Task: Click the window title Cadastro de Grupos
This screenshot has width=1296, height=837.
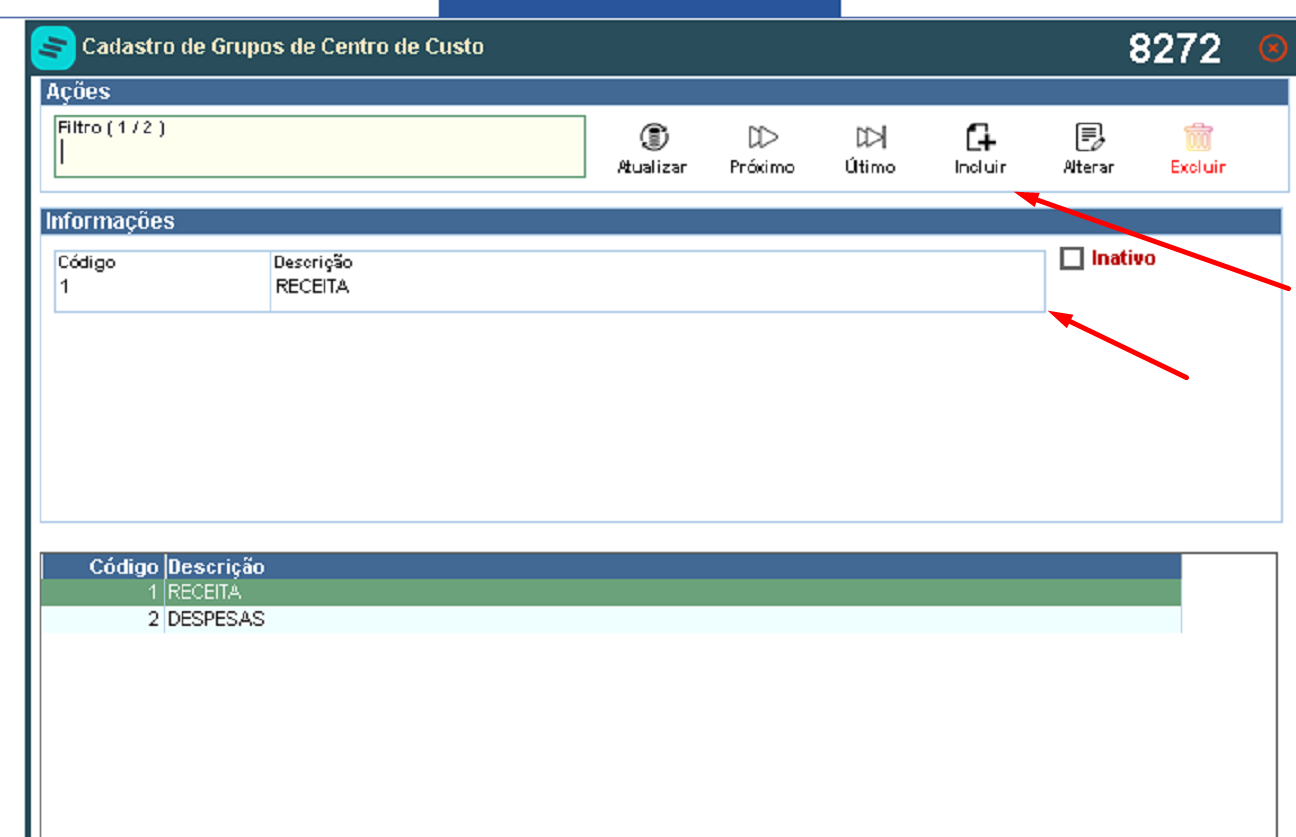Action: tap(283, 47)
